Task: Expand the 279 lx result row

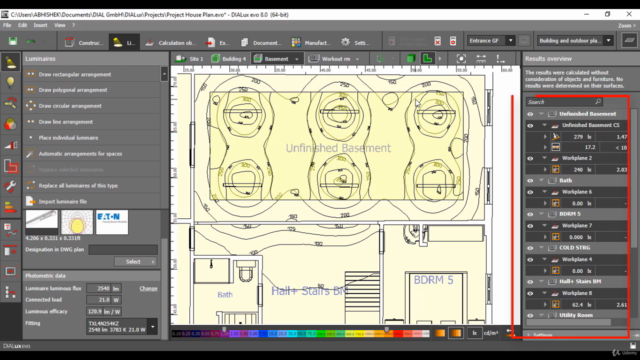Action: [545, 137]
